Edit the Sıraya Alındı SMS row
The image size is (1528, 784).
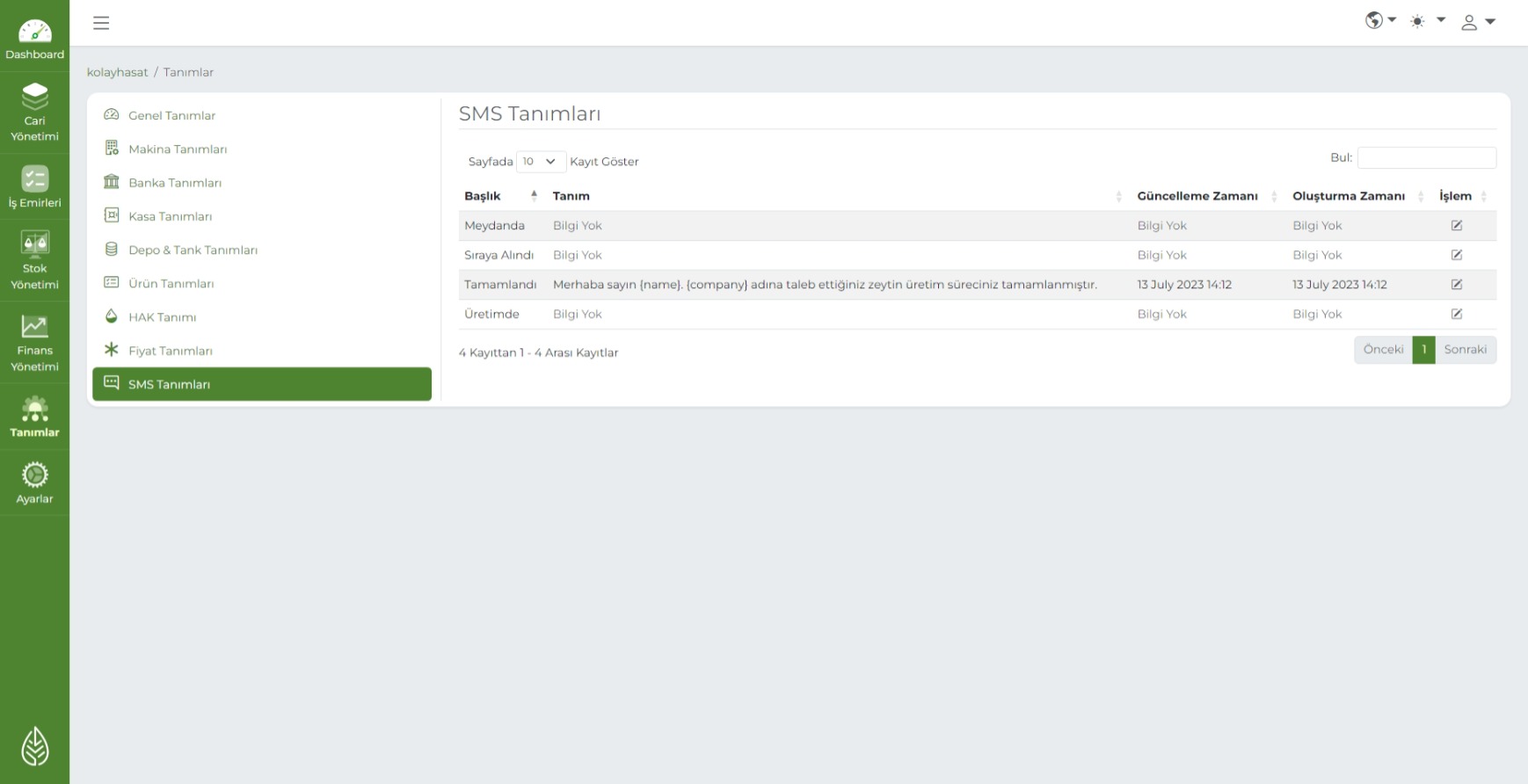click(x=1457, y=255)
